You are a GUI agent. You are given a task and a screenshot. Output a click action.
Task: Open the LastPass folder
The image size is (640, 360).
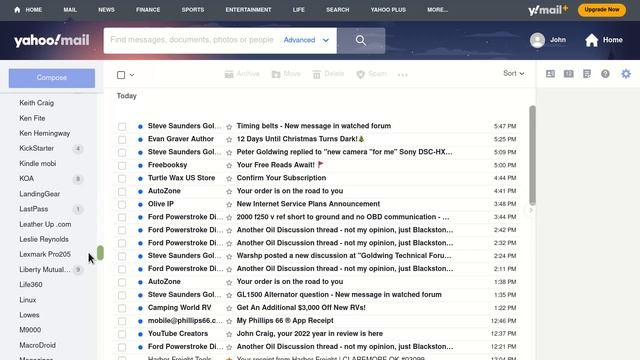point(34,209)
